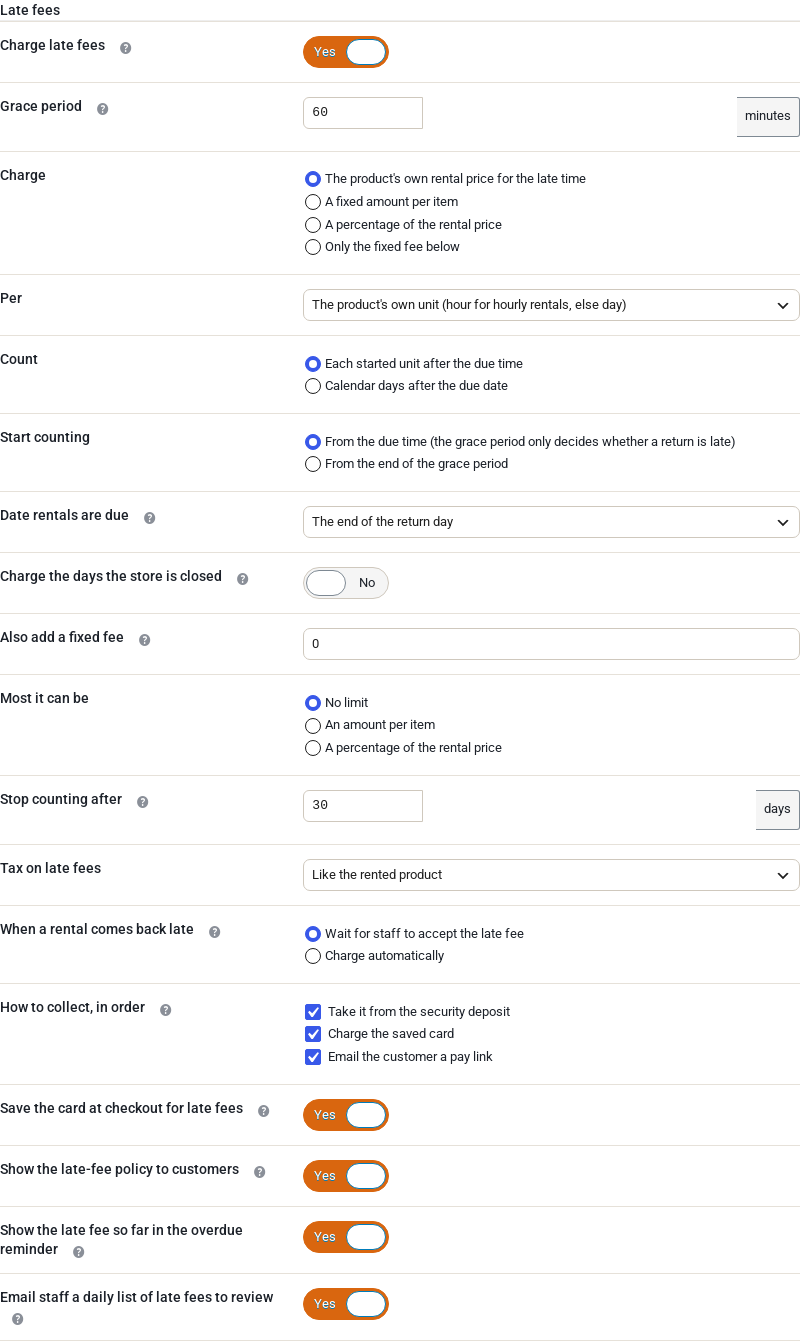The width and height of the screenshot is (800, 1341).
Task: Select product's own rental price for late time
Action: pos(313,179)
